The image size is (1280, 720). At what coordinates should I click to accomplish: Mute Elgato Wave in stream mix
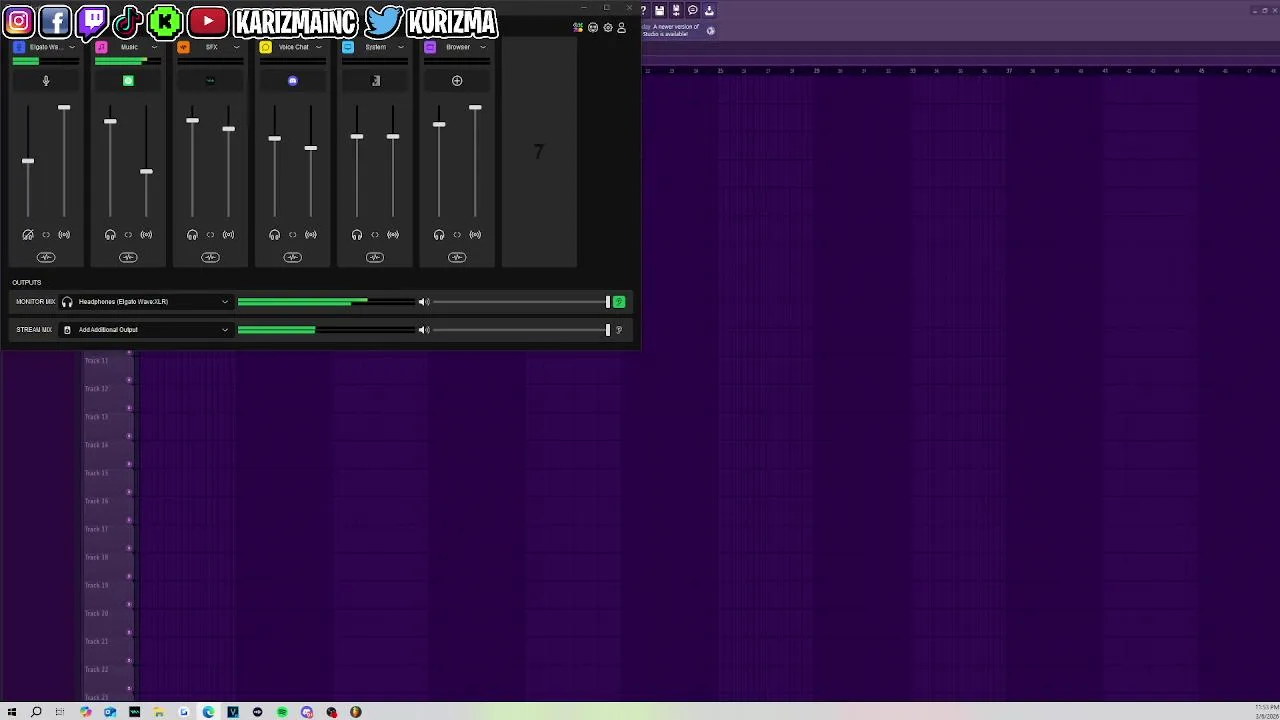click(x=64, y=235)
